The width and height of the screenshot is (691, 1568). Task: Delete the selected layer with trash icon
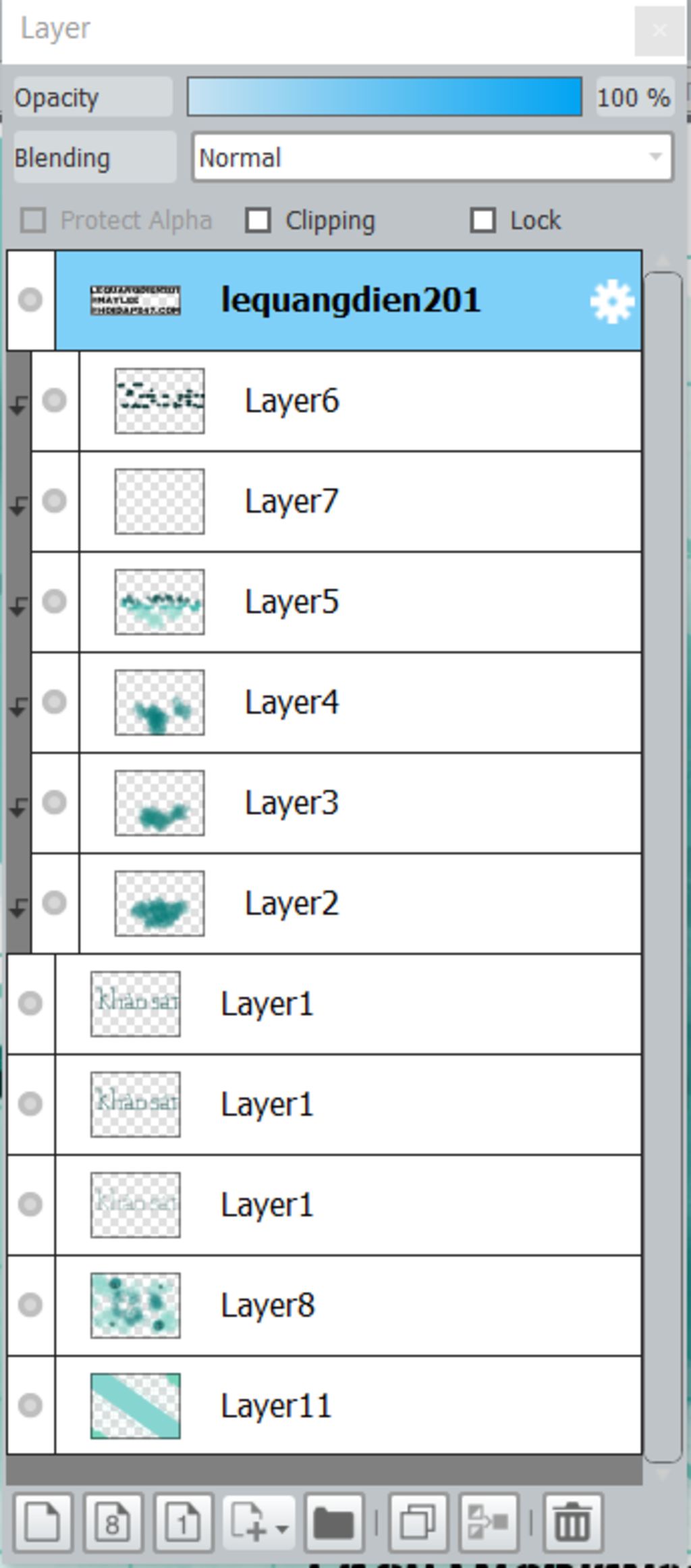pos(572,1522)
